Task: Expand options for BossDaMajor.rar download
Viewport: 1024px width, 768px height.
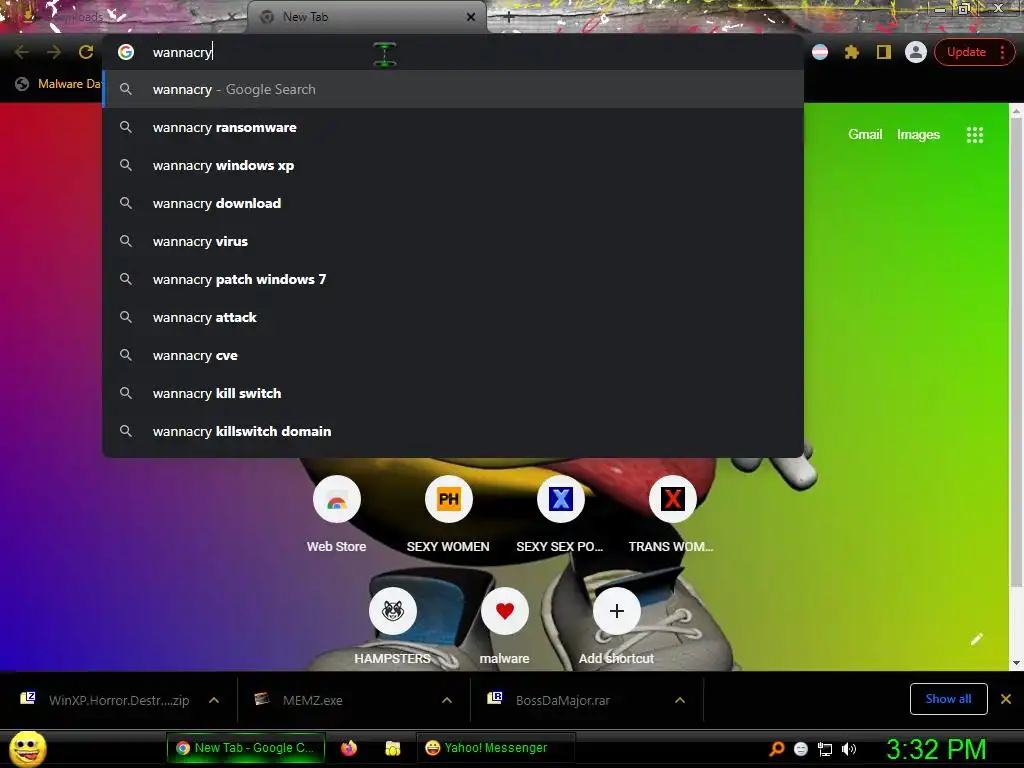Action: coord(680,700)
